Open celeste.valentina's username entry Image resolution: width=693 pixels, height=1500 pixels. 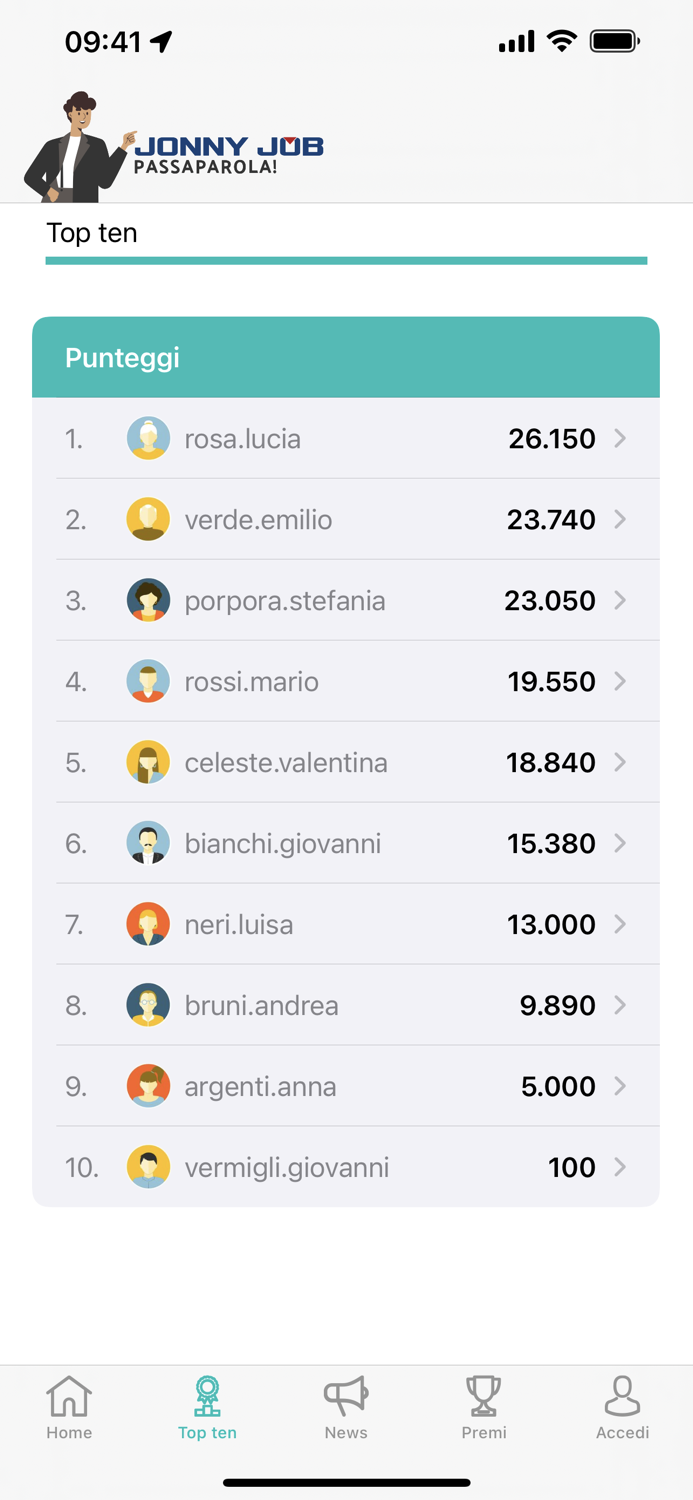point(286,762)
